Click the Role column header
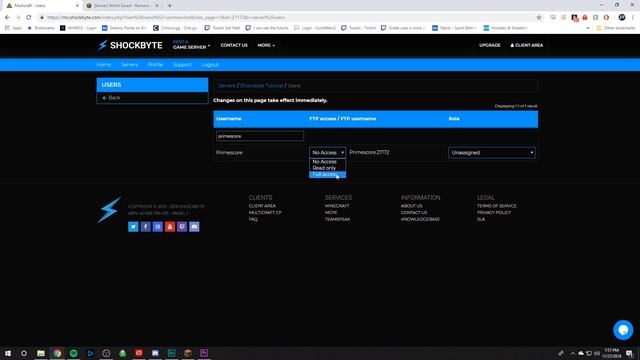This screenshot has height=360, width=640. click(454, 119)
